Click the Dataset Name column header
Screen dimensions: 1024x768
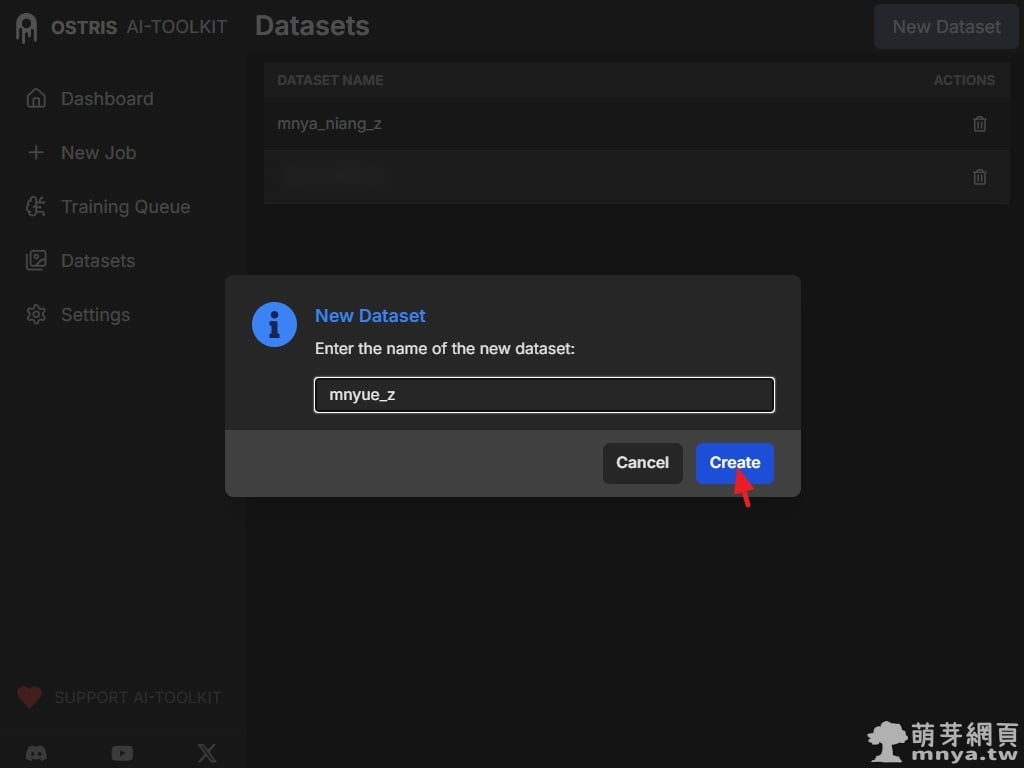pos(330,80)
